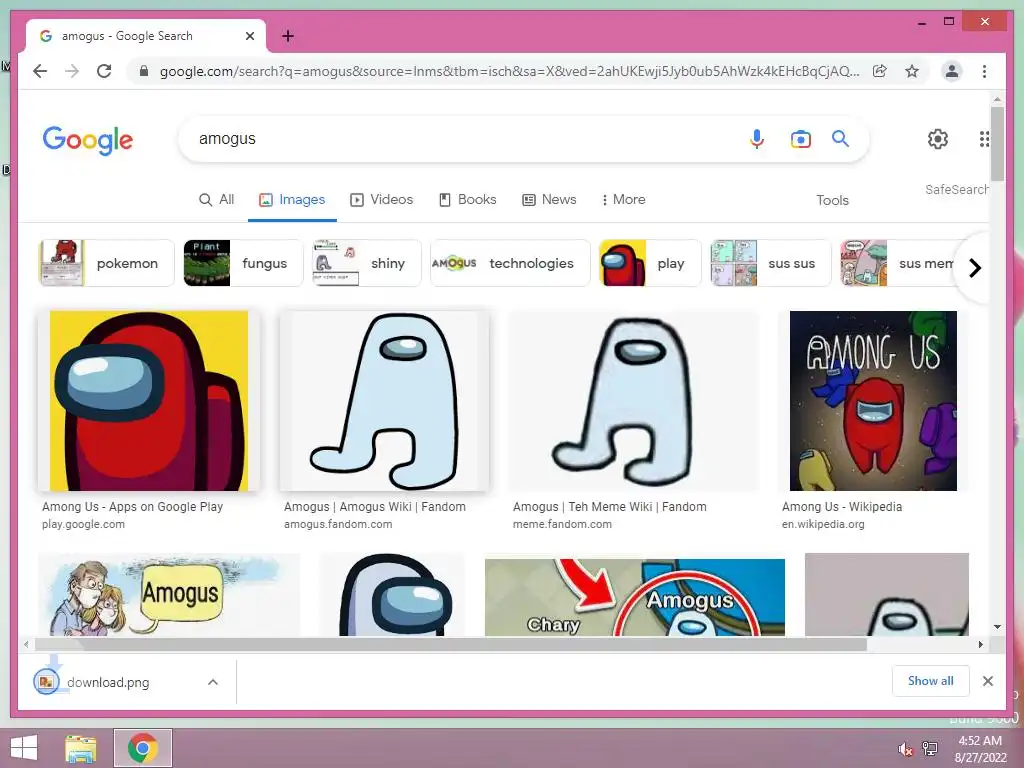The height and width of the screenshot is (768, 1024).
Task: Open Amogus | Teh Meme Wiki | Fandom link
Action: 609,507
